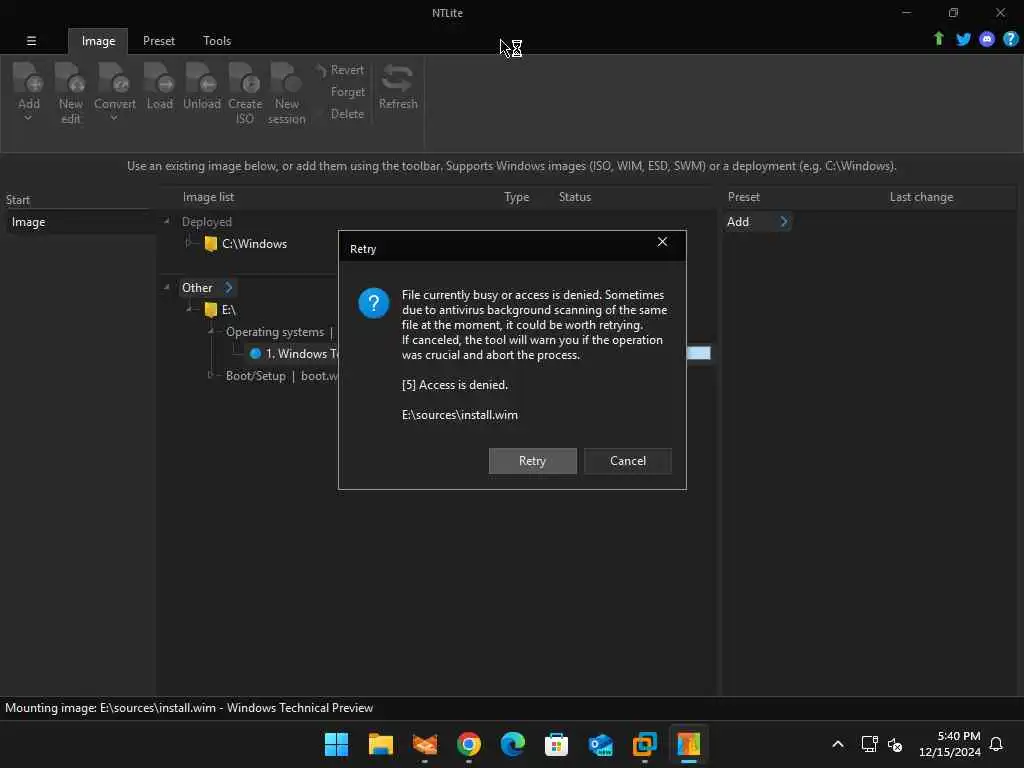Open the notification bell
Viewport: 1024px width, 768px height.
(996, 744)
